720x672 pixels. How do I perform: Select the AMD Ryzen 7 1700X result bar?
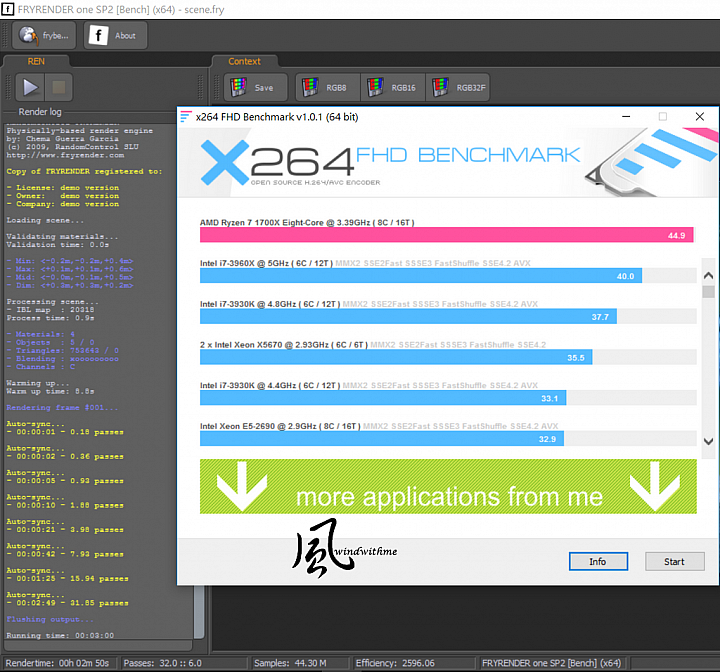447,235
